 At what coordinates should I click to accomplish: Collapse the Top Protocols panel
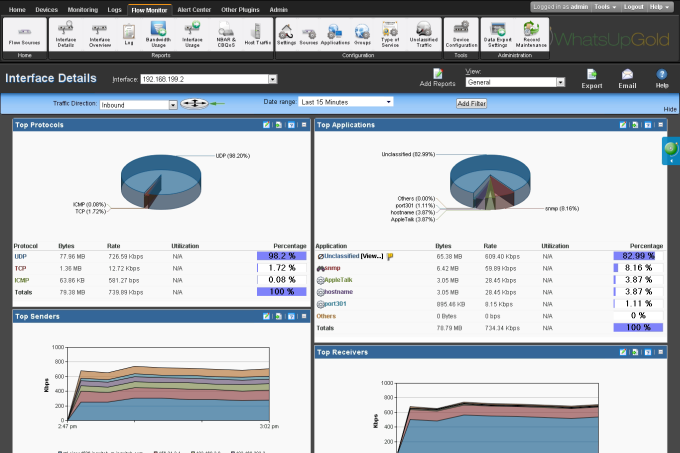(304, 125)
